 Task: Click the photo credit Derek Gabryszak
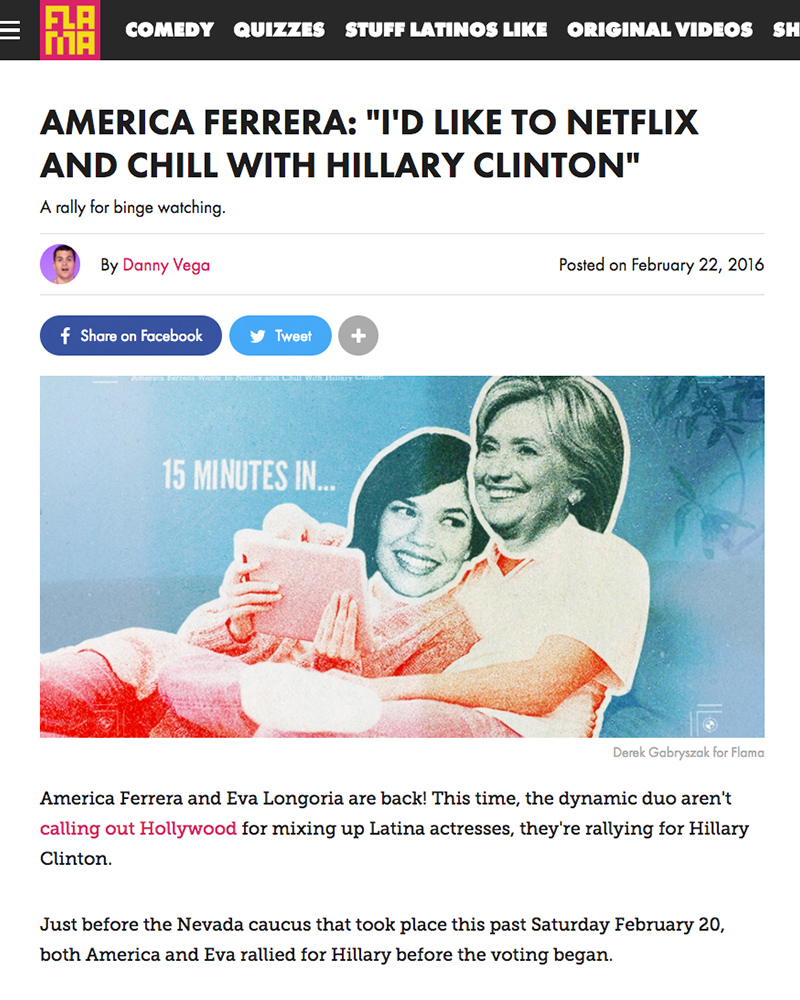pos(688,753)
